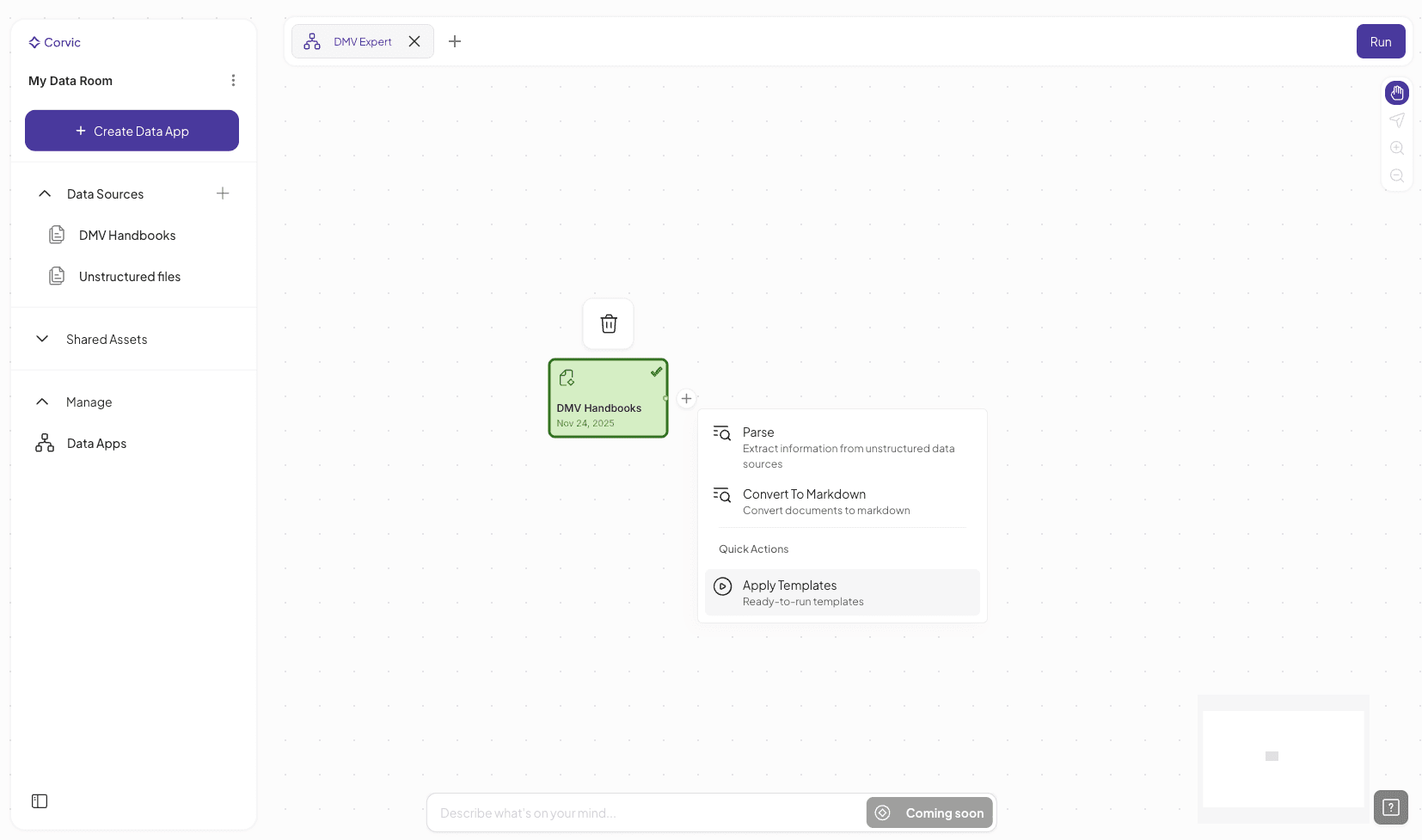Add a new data source with the plus icon
Viewport: 1422px width, 840px height.
point(222,193)
